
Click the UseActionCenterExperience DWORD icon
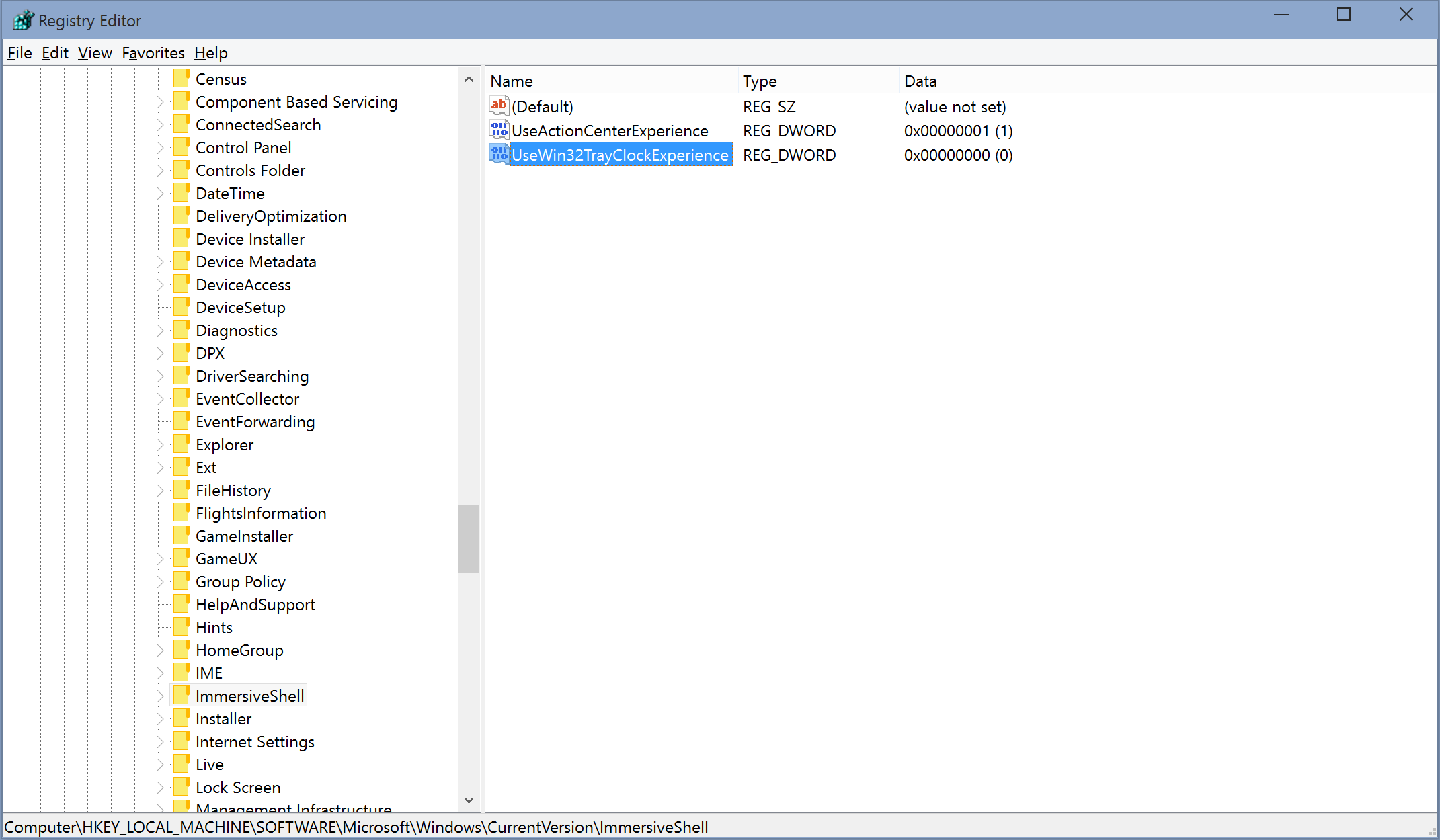tap(499, 130)
